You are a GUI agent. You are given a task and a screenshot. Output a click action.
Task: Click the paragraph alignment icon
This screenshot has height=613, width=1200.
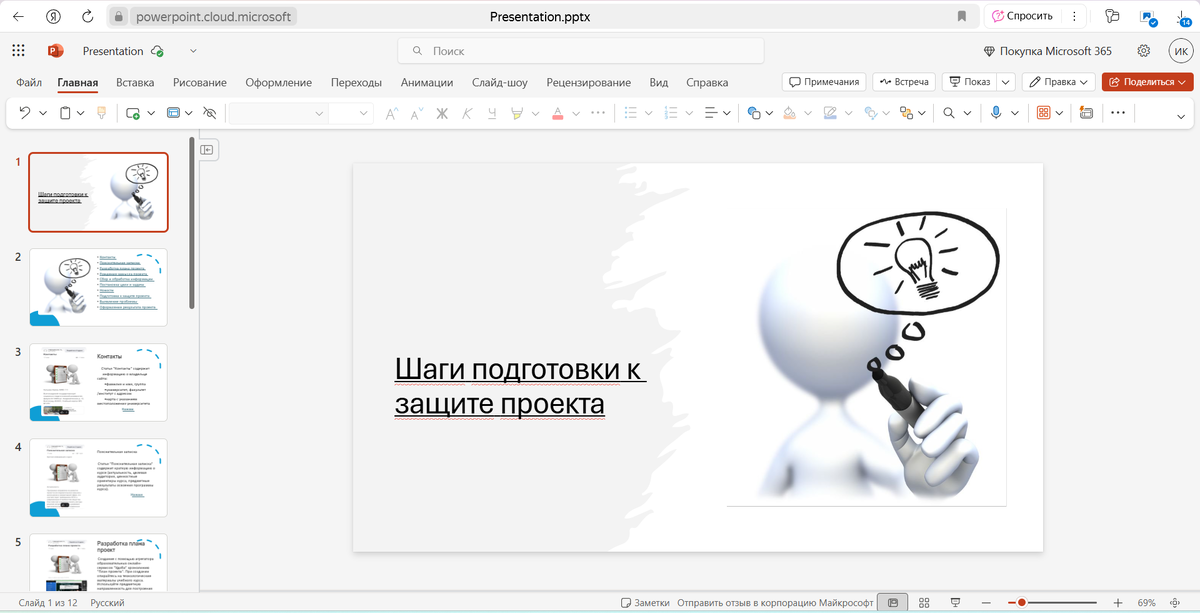712,113
